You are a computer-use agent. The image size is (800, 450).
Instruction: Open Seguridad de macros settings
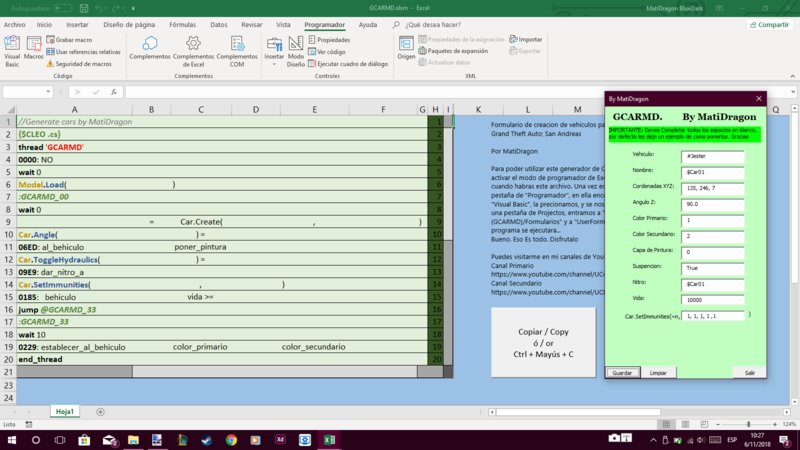(82, 63)
